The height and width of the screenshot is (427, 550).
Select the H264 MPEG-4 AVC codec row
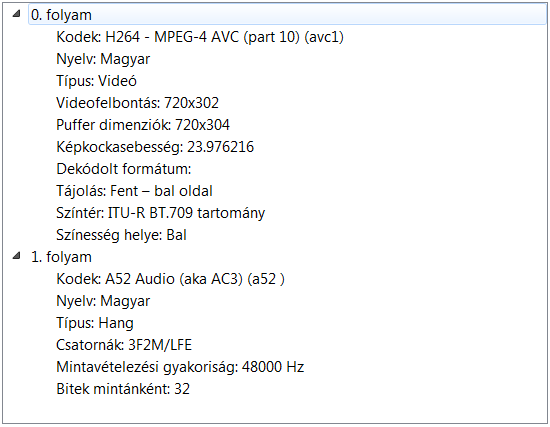click(200, 37)
